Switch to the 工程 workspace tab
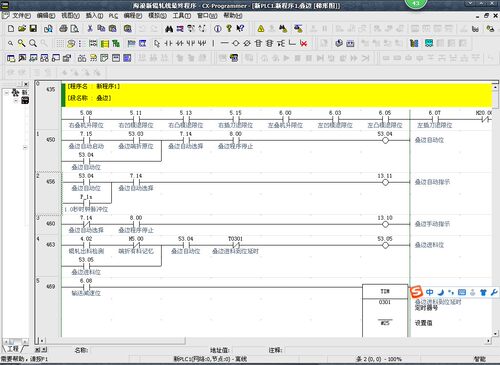Viewport: 500px width, 365px height. pyautogui.click(x=13, y=349)
